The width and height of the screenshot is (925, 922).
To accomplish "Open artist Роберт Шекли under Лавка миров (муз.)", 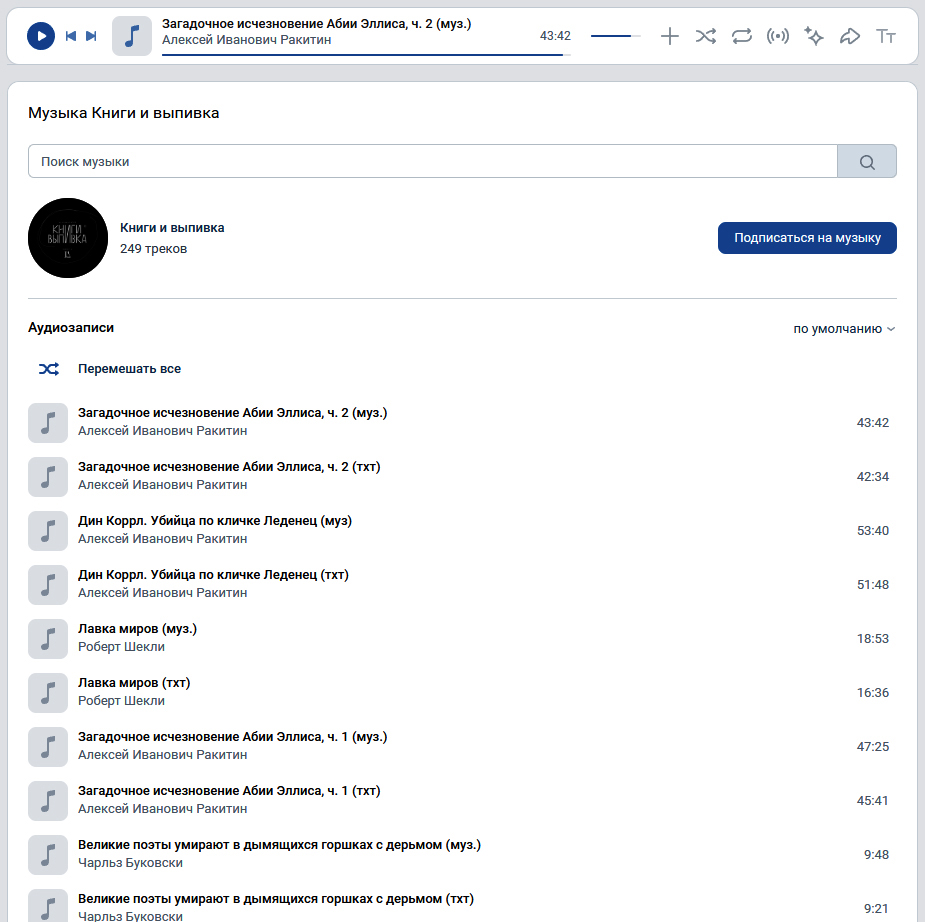I will 122,647.
